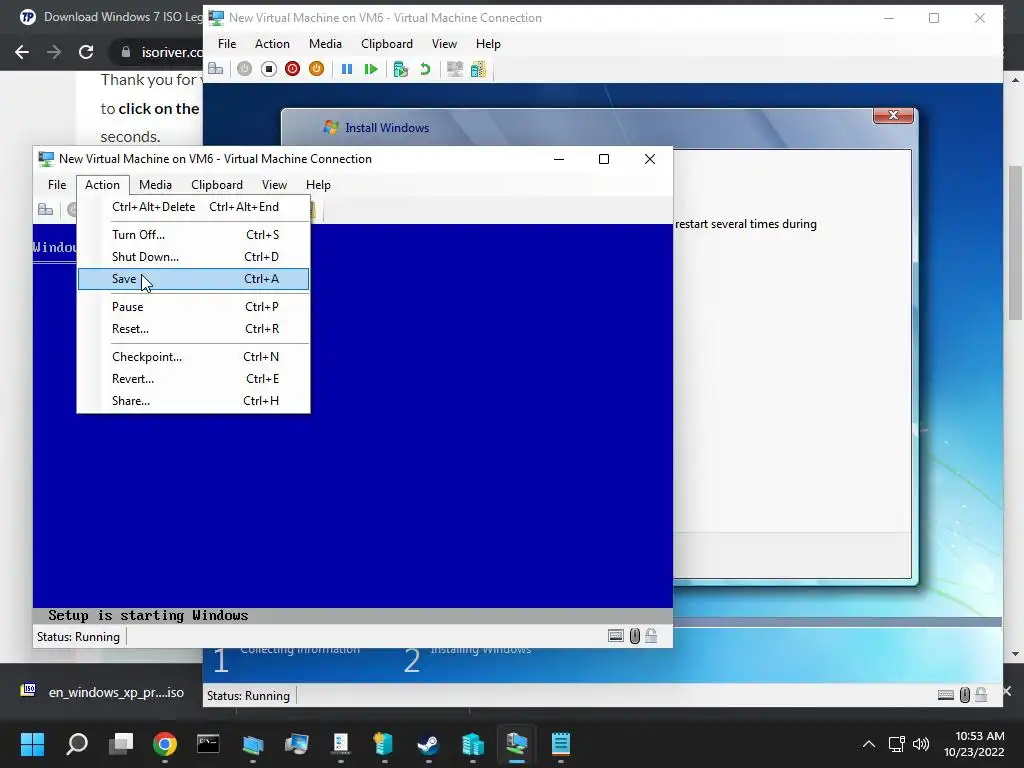Image resolution: width=1024 pixels, height=768 pixels.
Task: Open the Windows Start menu
Action: pyautogui.click(x=32, y=744)
